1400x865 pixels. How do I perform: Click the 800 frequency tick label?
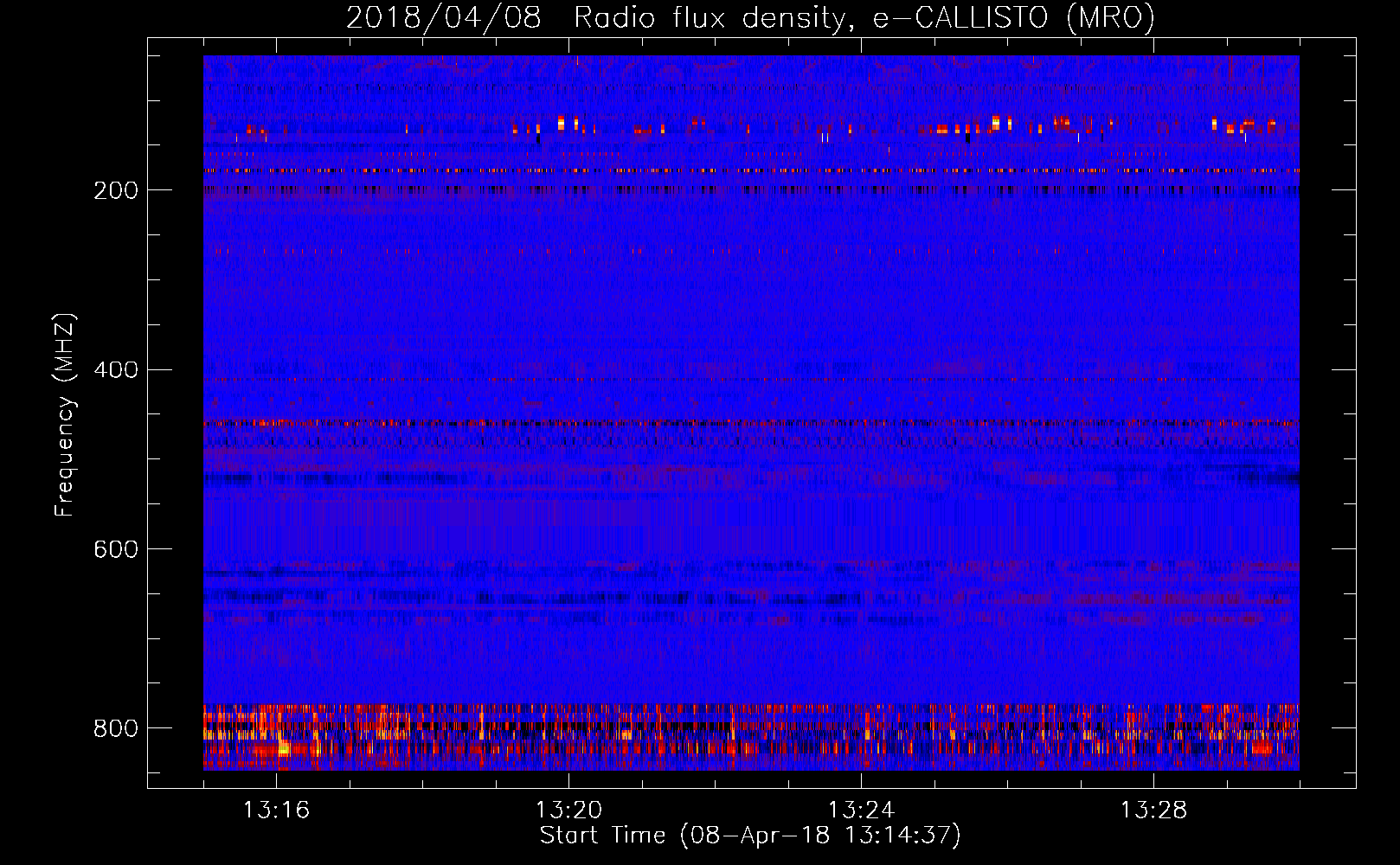116,728
